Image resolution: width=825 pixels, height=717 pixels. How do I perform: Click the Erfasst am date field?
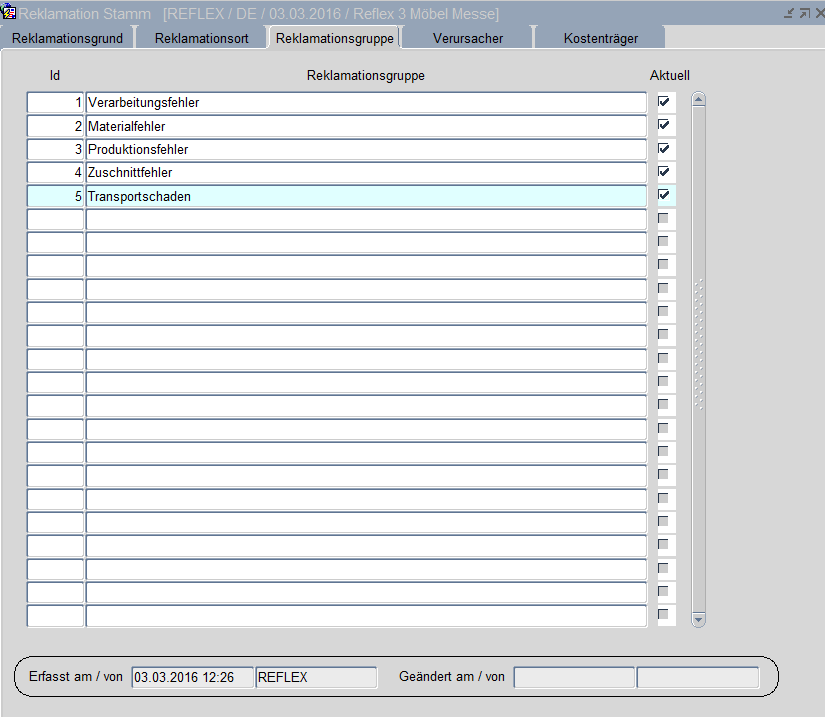point(192,677)
